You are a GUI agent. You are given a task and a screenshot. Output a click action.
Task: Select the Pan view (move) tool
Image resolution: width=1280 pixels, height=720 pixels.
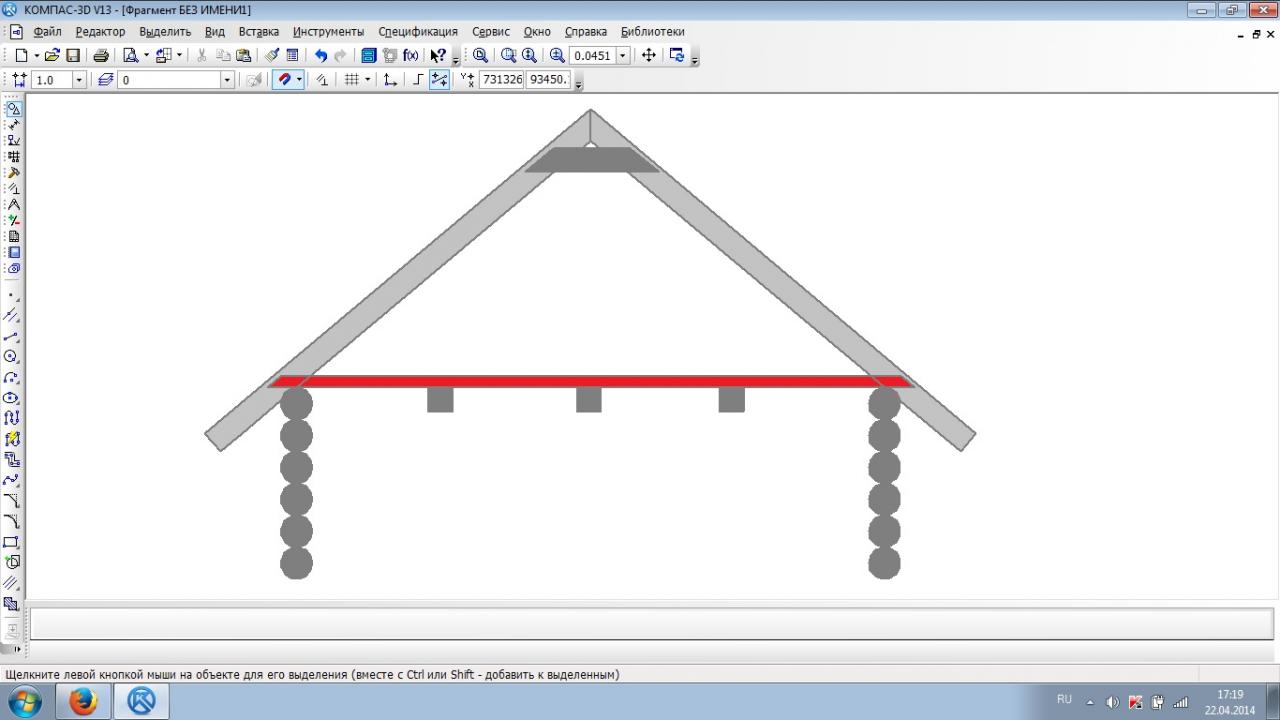(x=648, y=56)
